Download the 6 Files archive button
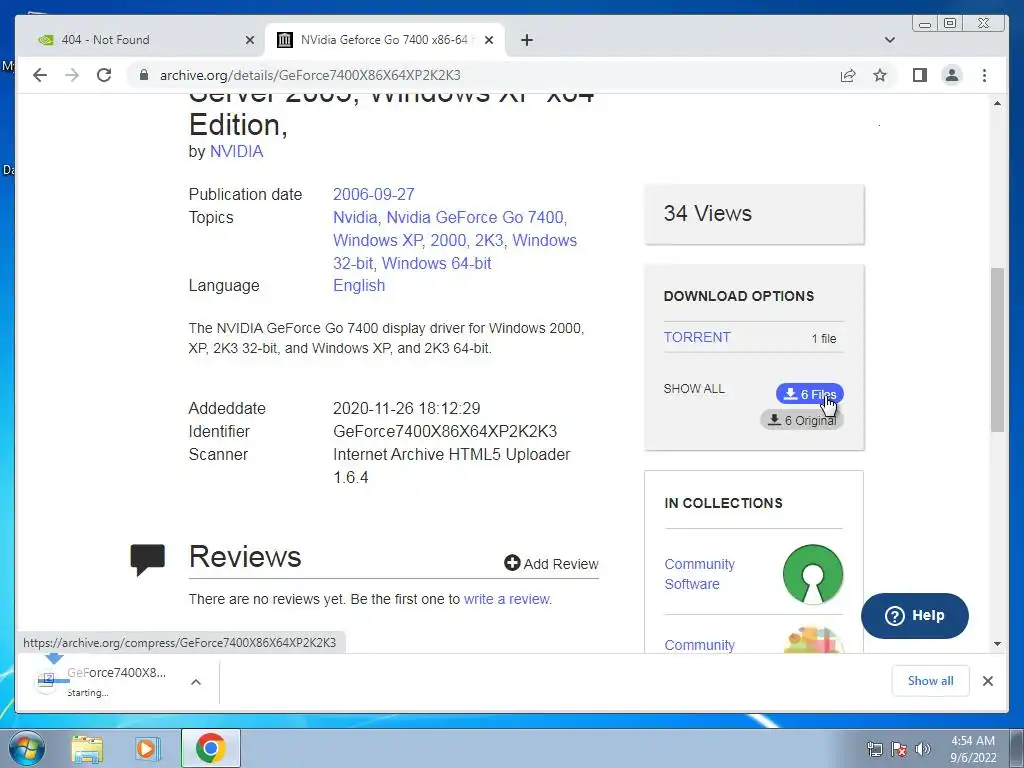The height and width of the screenshot is (768, 1024). [810, 394]
